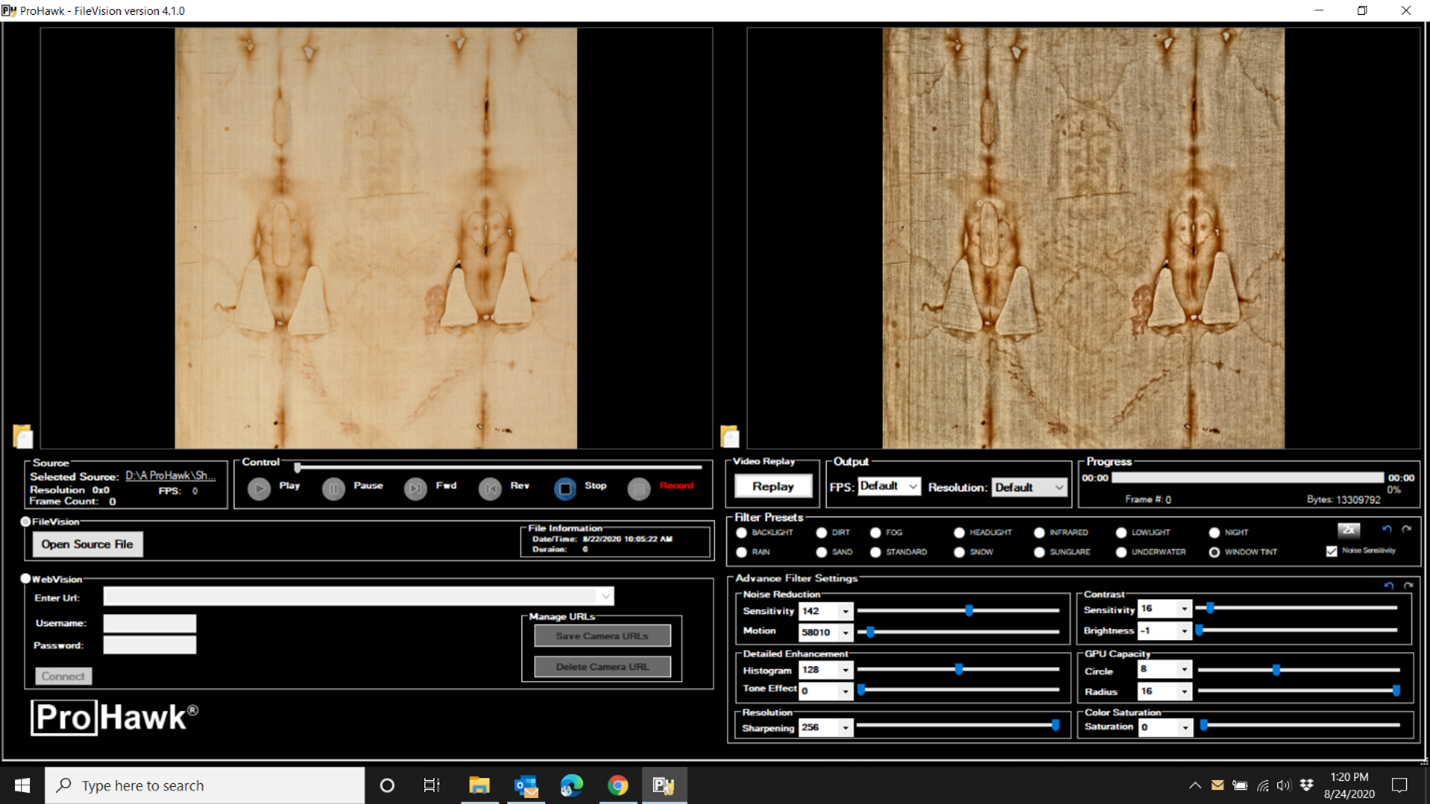Step forward with the Fwd icon
The image size is (1430, 804).
(x=415, y=489)
